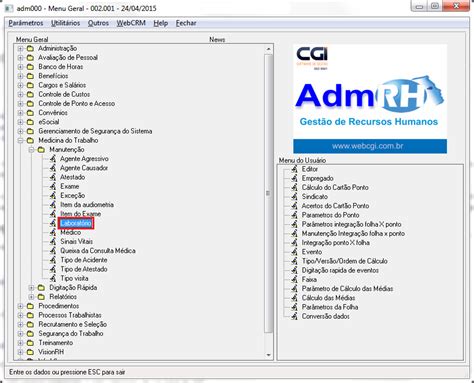
Task: Select Processos Trabalhistas entry
Action: tap(70, 315)
